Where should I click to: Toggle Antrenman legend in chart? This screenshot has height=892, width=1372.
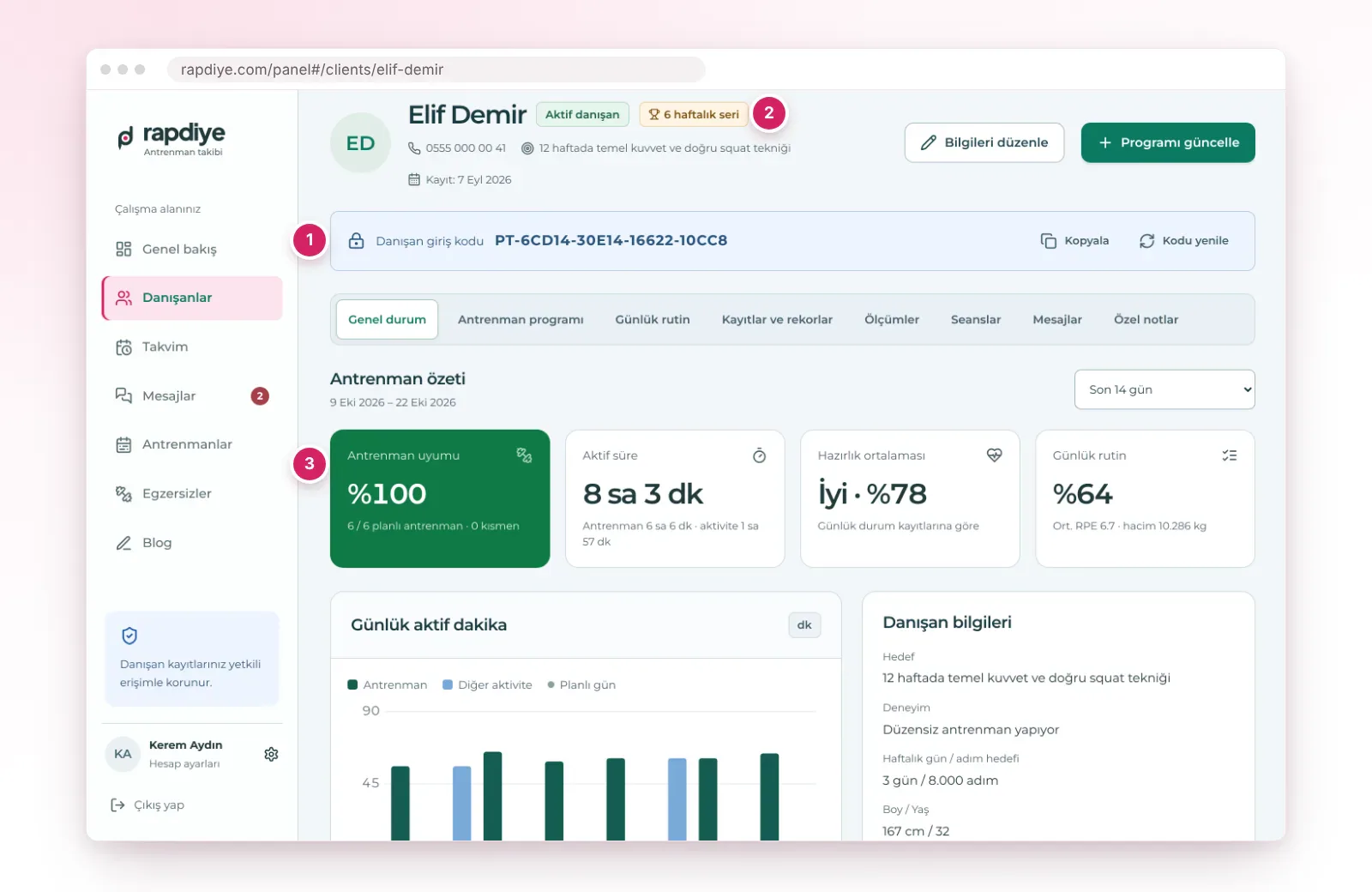387,684
